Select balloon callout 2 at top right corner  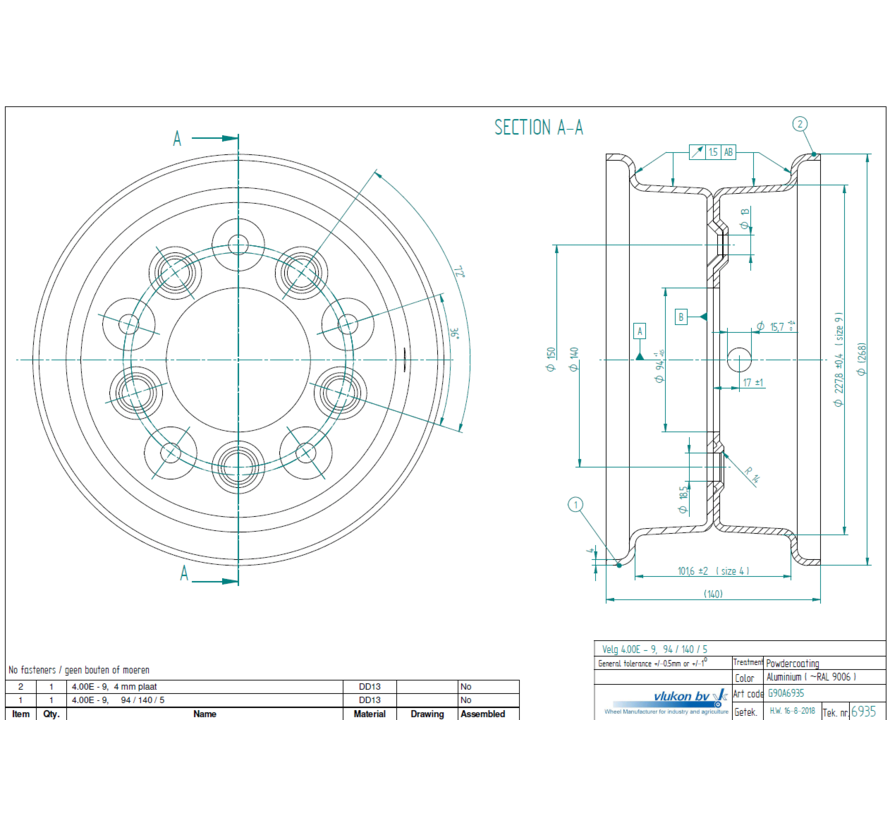(799, 125)
